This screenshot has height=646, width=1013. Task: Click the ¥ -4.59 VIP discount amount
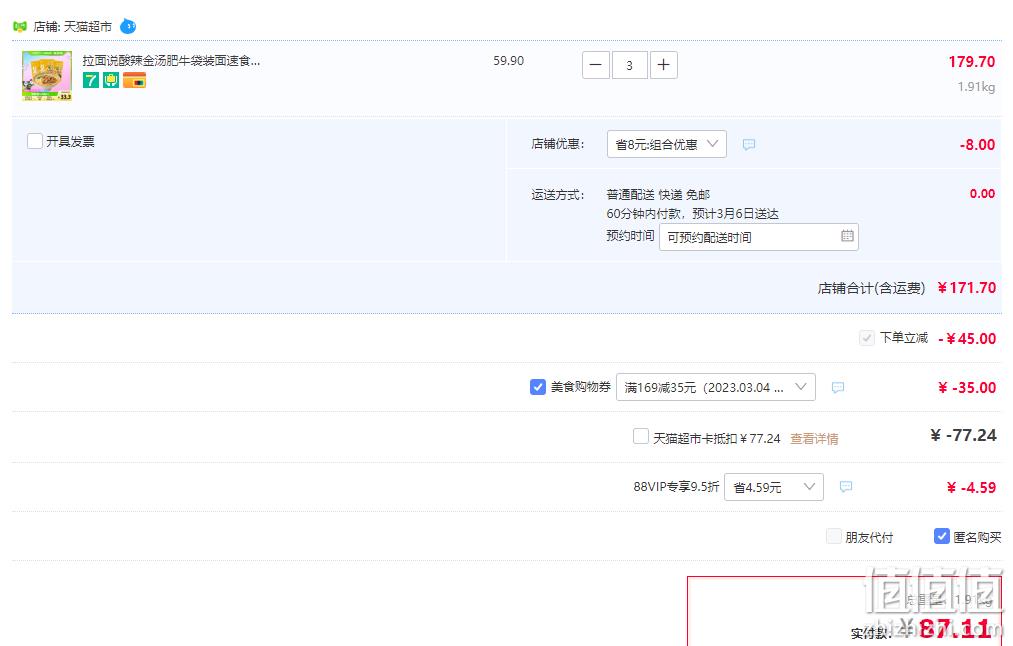click(972, 488)
